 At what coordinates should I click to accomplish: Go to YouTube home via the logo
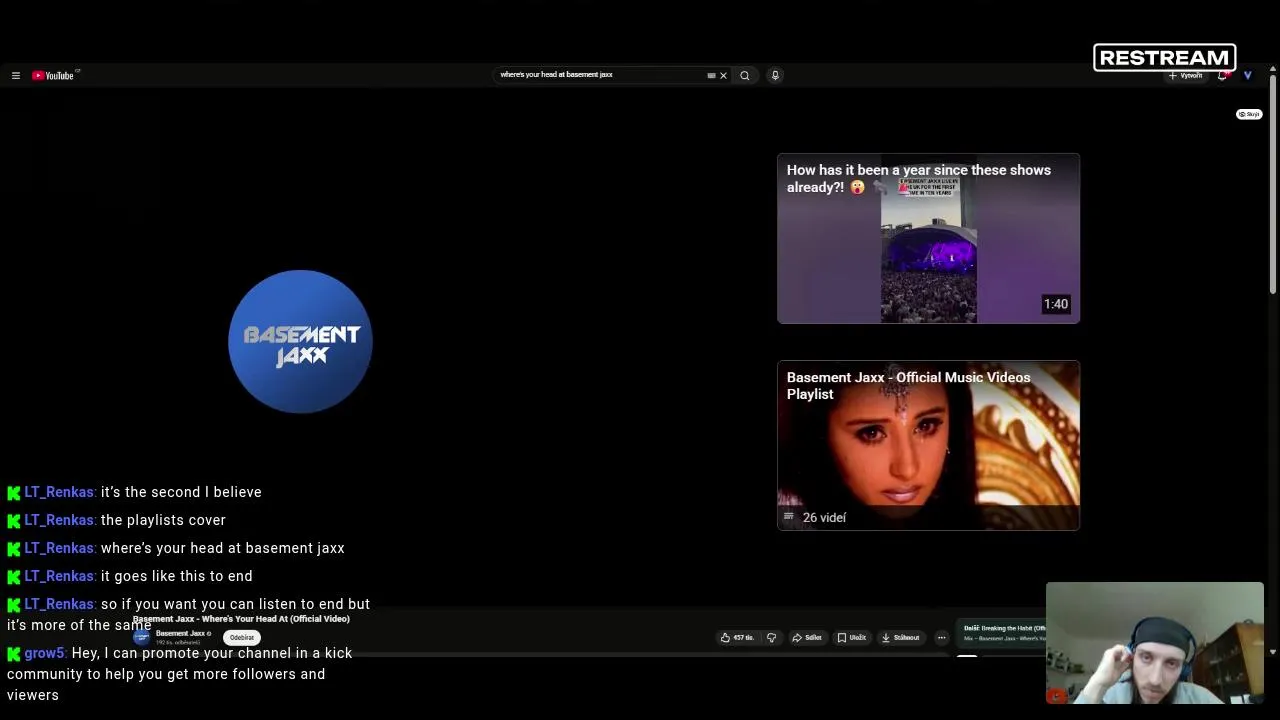(x=53, y=75)
